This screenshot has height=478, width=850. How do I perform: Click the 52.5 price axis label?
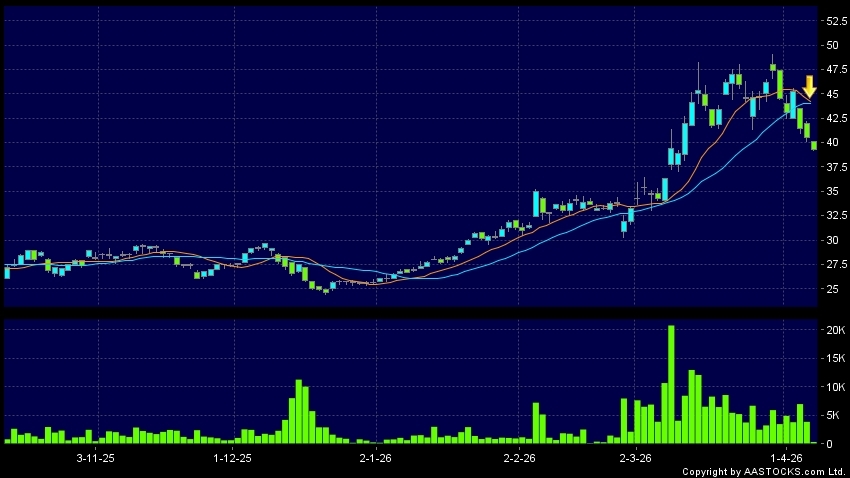click(835, 20)
